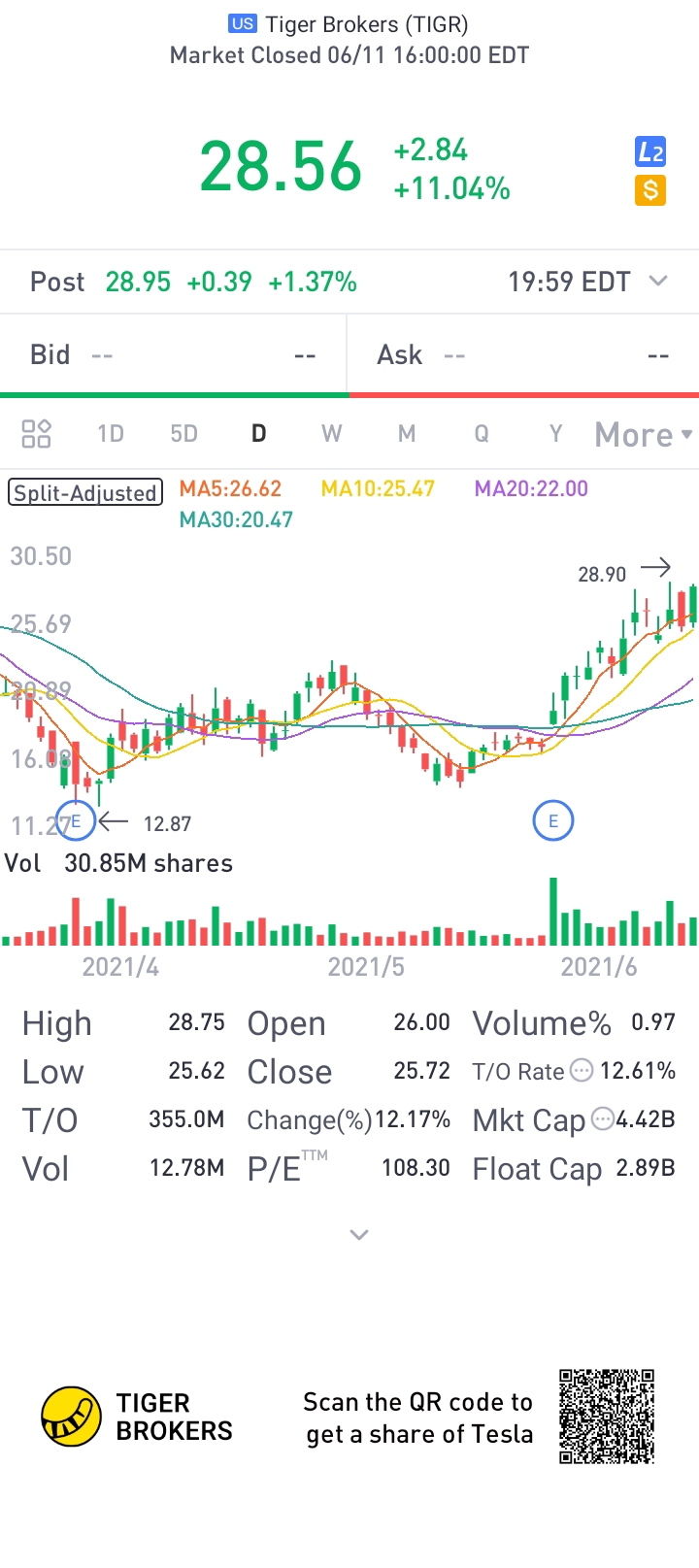The width and height of the screenshot is (699, 1568).
Task: Tap the MA5:26.62 indicator label
Action: (230, 488)
